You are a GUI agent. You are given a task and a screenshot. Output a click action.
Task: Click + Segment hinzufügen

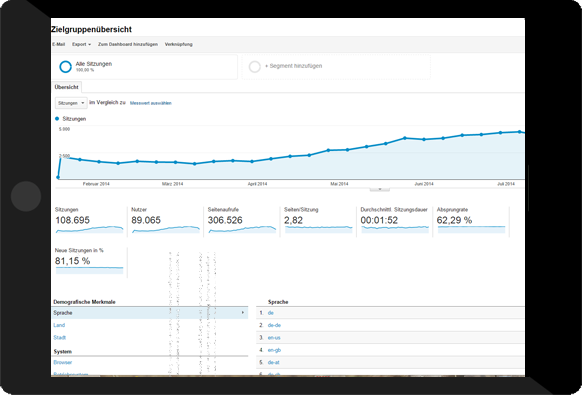tap(293, 66)
